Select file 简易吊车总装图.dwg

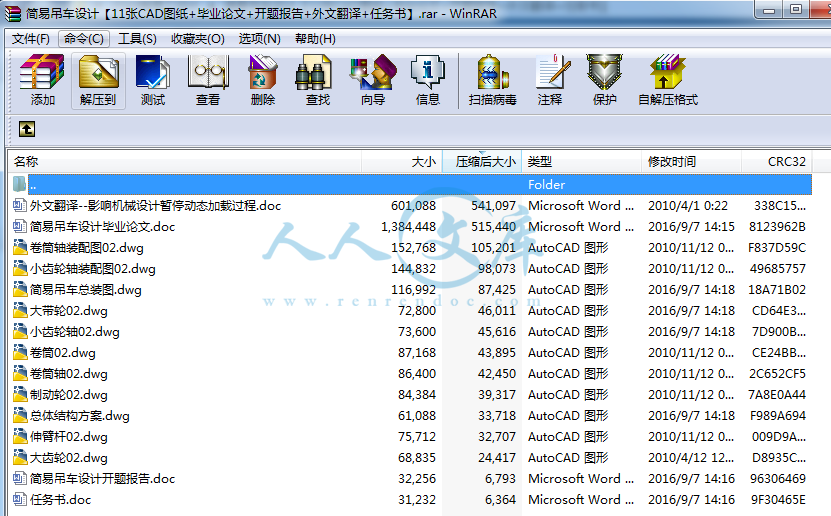click(x=85, y=290)
